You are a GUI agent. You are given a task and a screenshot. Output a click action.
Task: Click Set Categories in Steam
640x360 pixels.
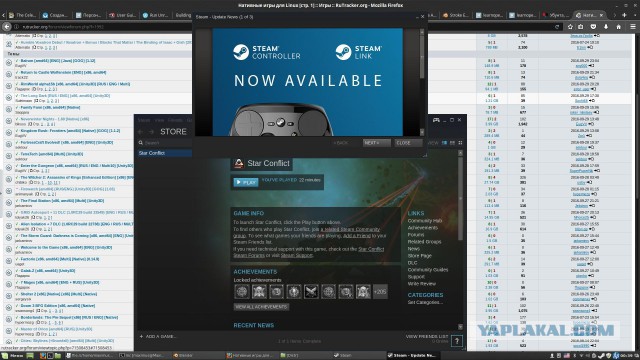(425, 302)
